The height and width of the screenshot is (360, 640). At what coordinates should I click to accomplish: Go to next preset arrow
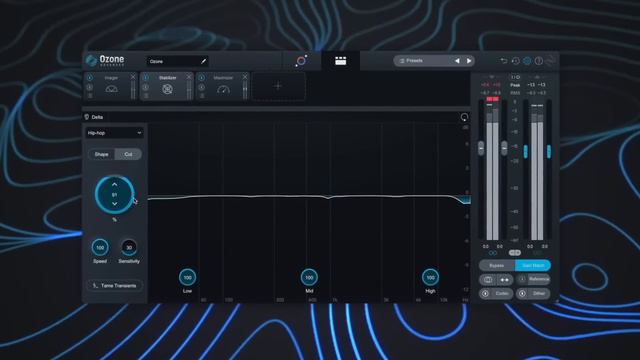click(x=469, y=61)
